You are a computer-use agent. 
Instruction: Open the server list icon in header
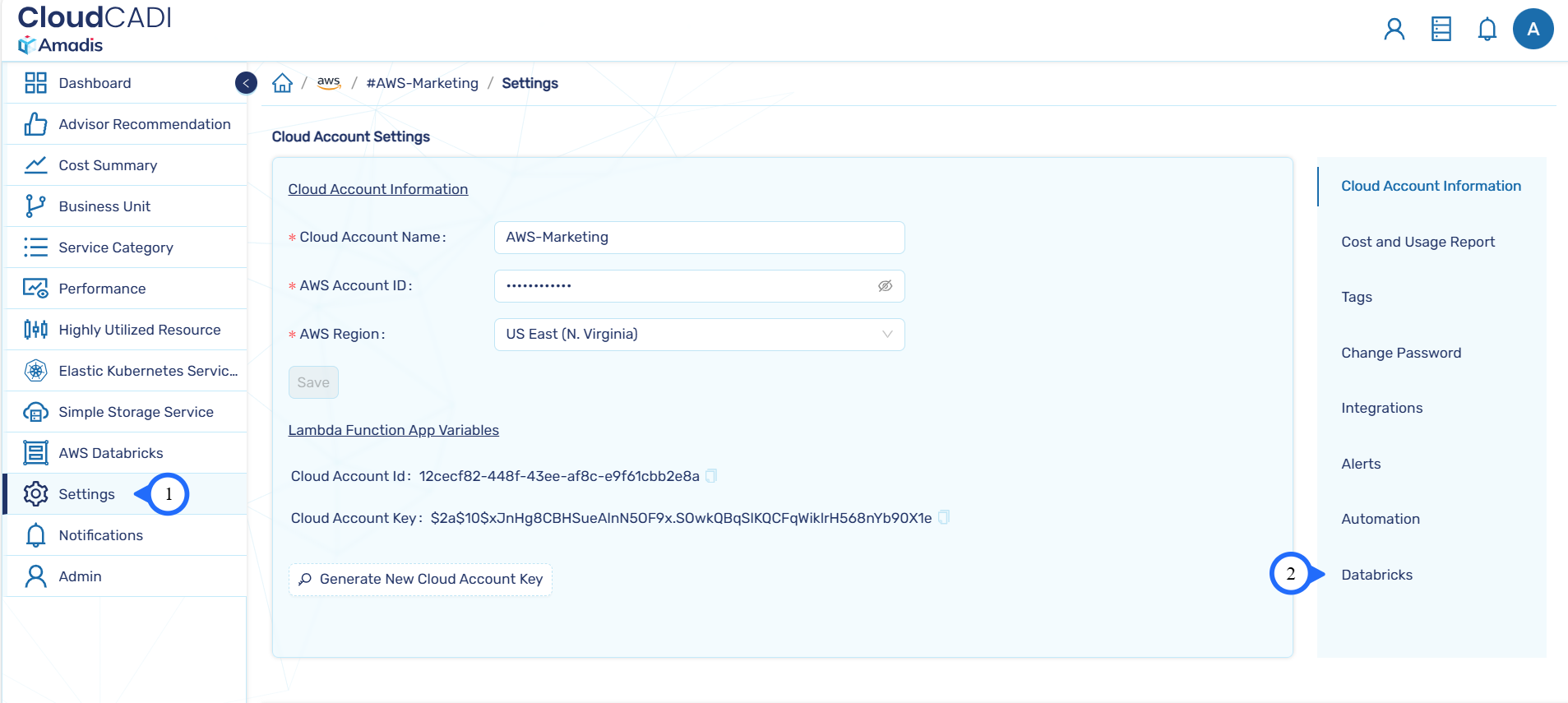1441,30
